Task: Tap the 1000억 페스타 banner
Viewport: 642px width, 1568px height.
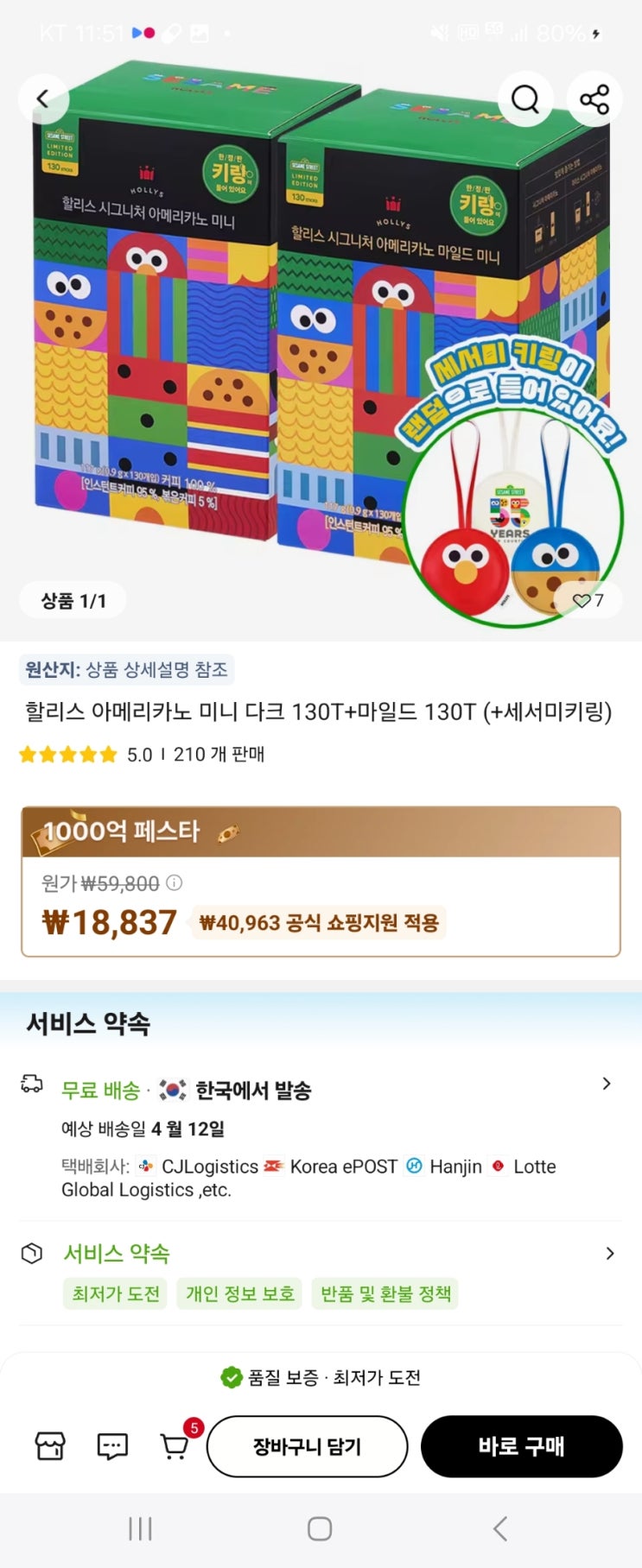Action: point(321,831)
